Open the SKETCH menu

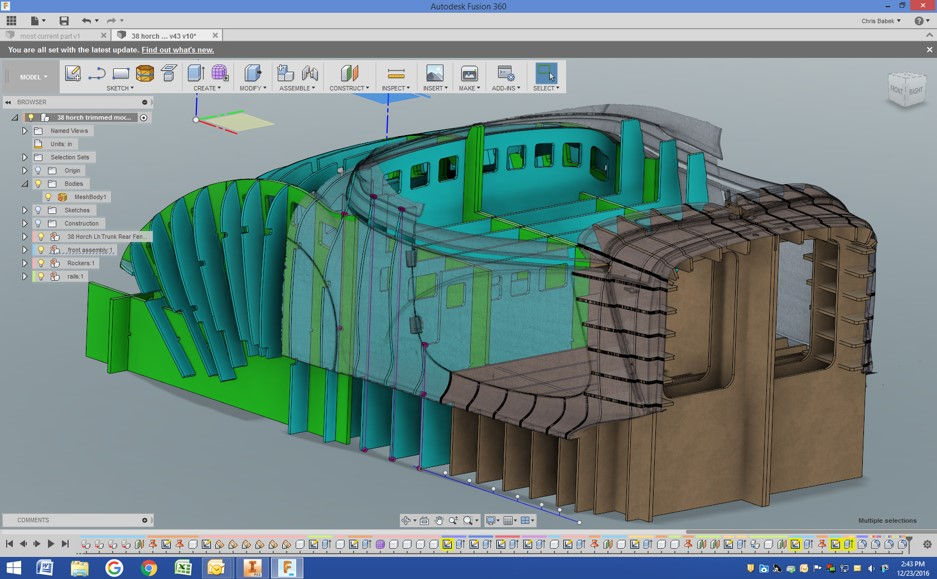[x=120, y=88]
